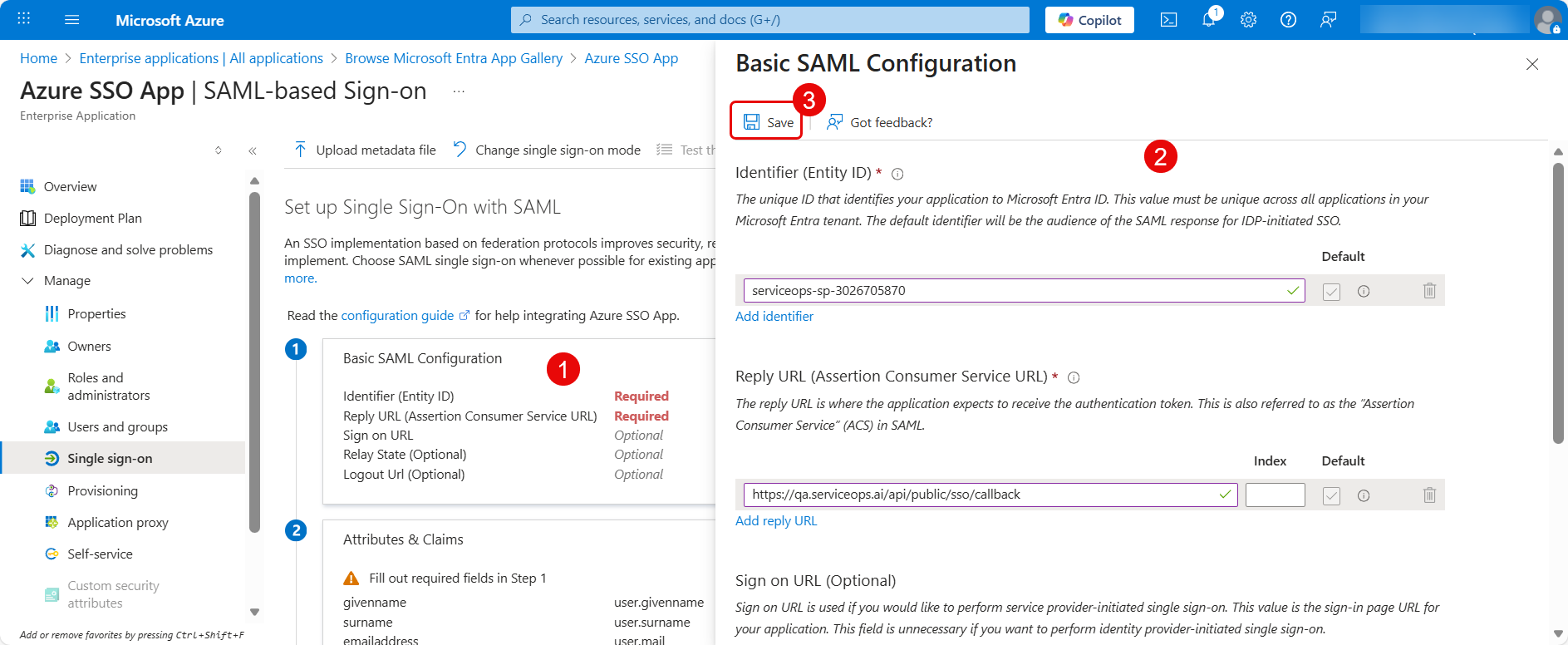
Task: Click the info icon in identifier row
Action: (x=1364, y=292)
